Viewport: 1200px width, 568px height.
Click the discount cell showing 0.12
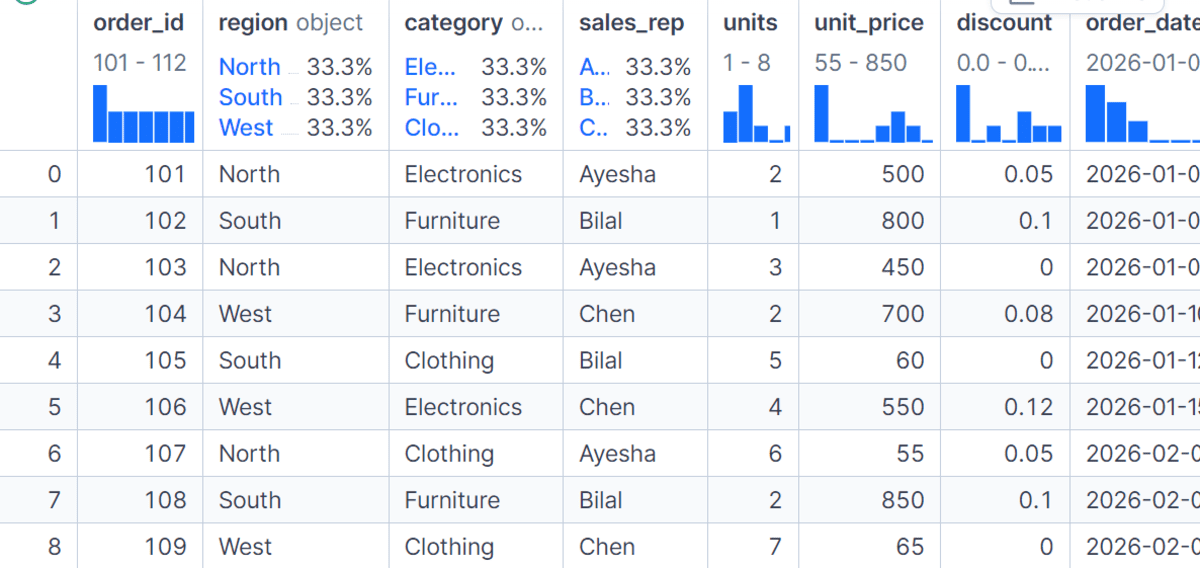click(1029, 407)
